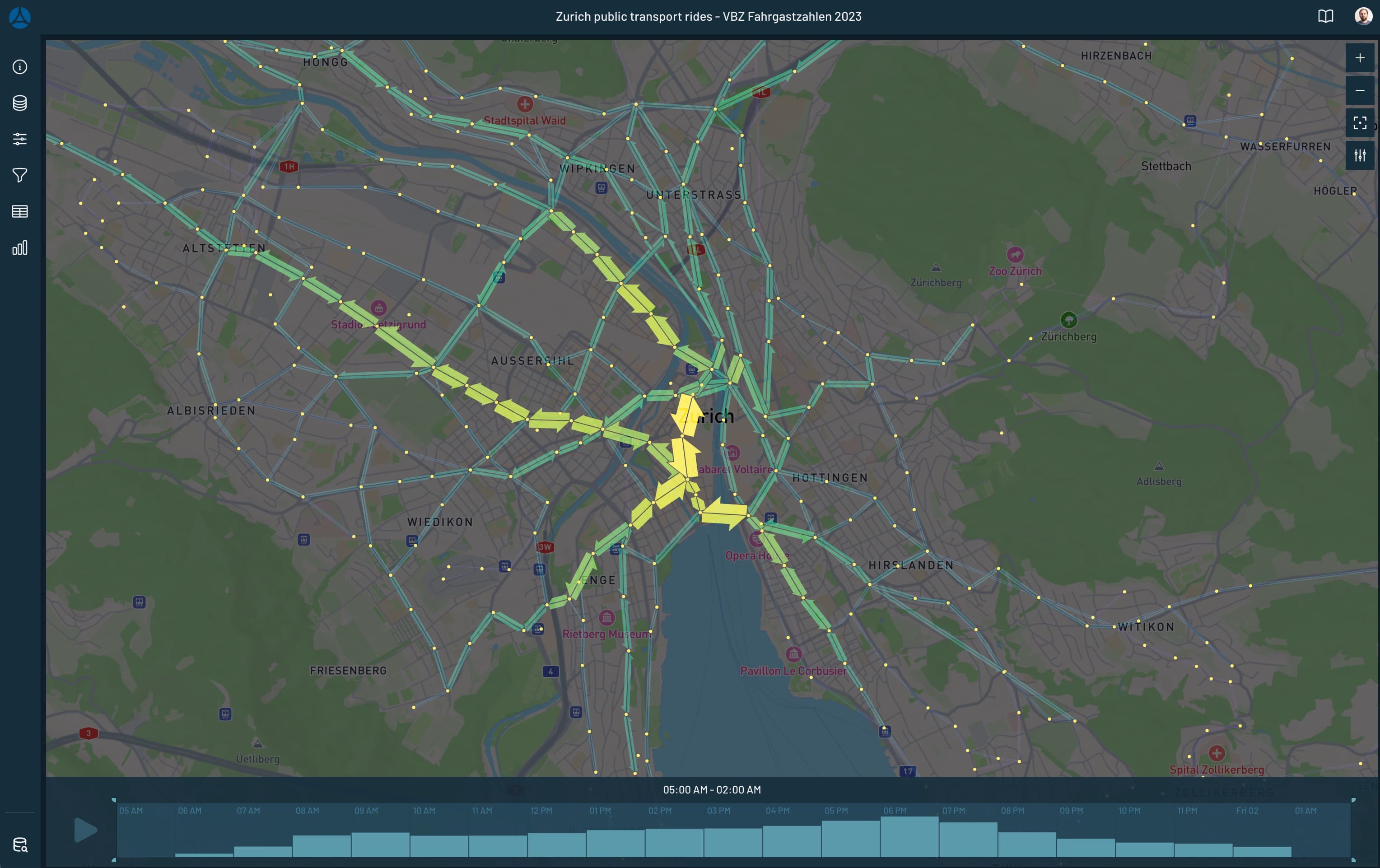This screenshot has width=1380, height=868.
Task: Open the datasets database icon
Action: coord(19,103)
